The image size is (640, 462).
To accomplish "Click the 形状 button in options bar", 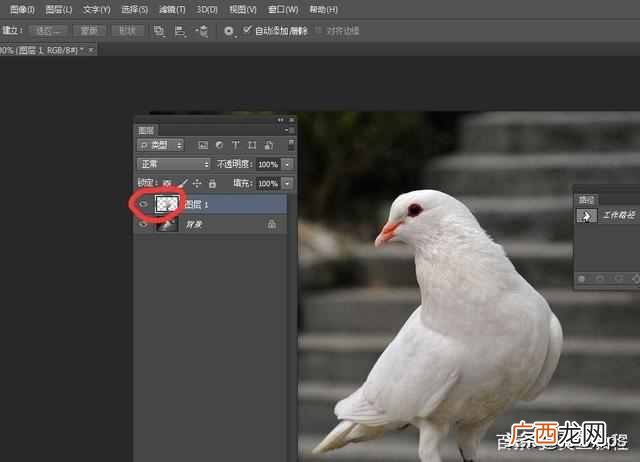I will (x=127, y=31).
